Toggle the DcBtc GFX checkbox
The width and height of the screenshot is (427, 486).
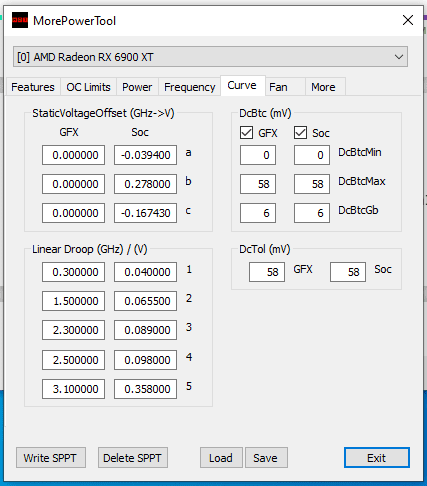coord(246,133)
